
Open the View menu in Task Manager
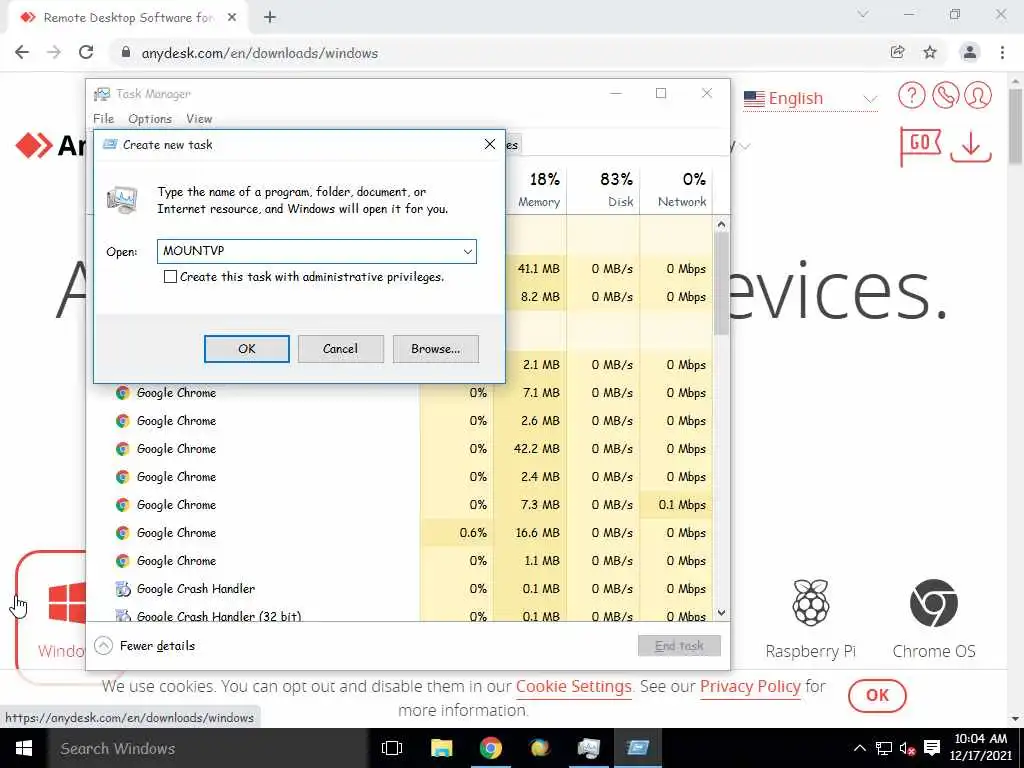click(x=199, y=119)
